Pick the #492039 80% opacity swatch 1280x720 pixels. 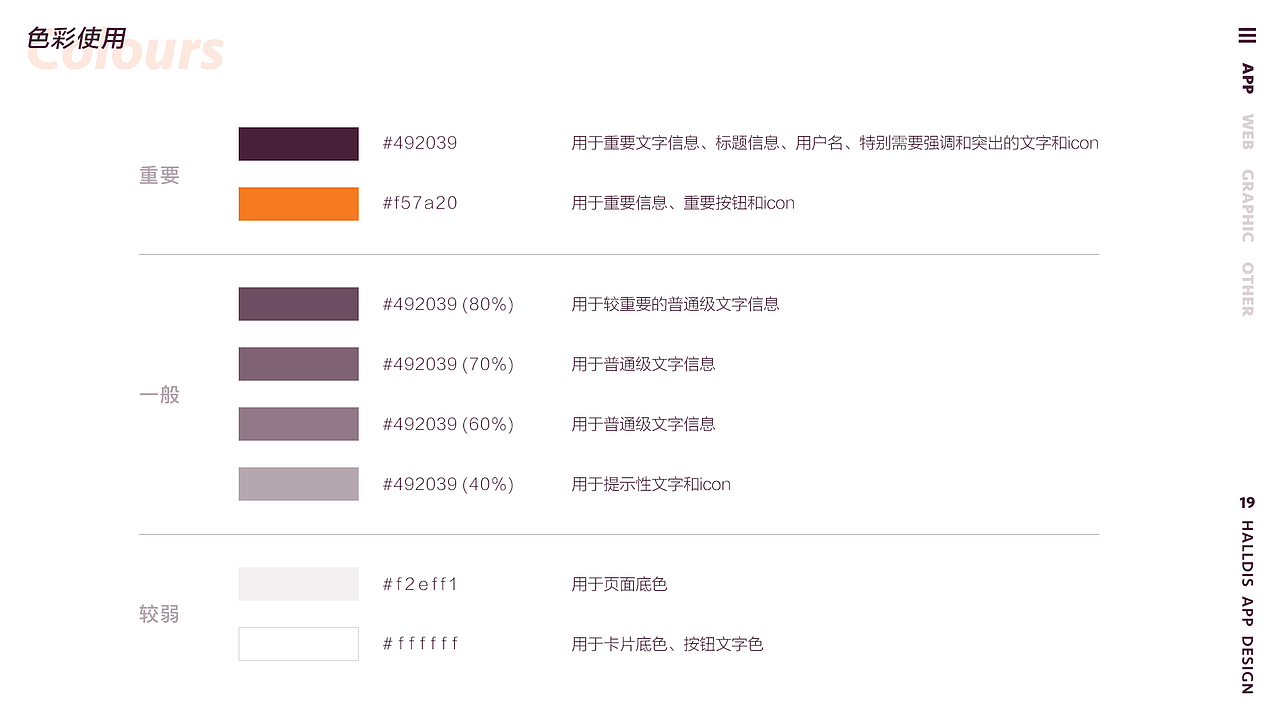(298, 304)
